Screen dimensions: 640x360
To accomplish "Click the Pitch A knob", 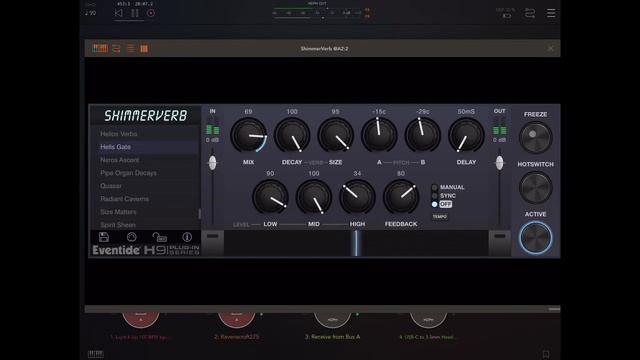I will click(x=379, y=135).
